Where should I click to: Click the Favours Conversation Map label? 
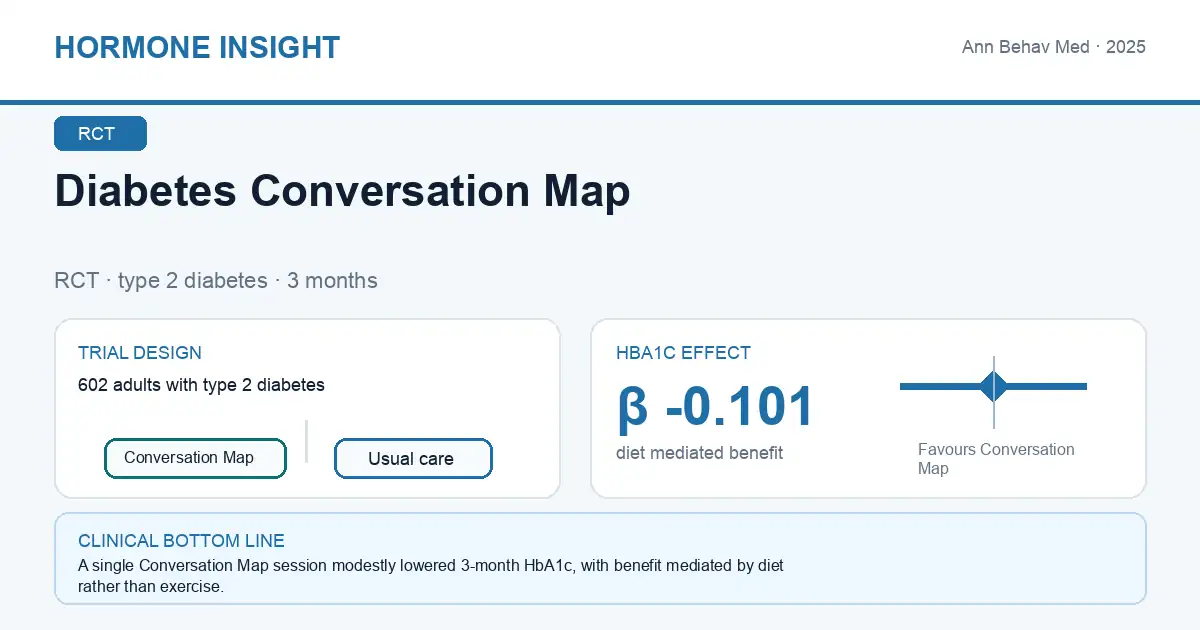click(996, 459)
